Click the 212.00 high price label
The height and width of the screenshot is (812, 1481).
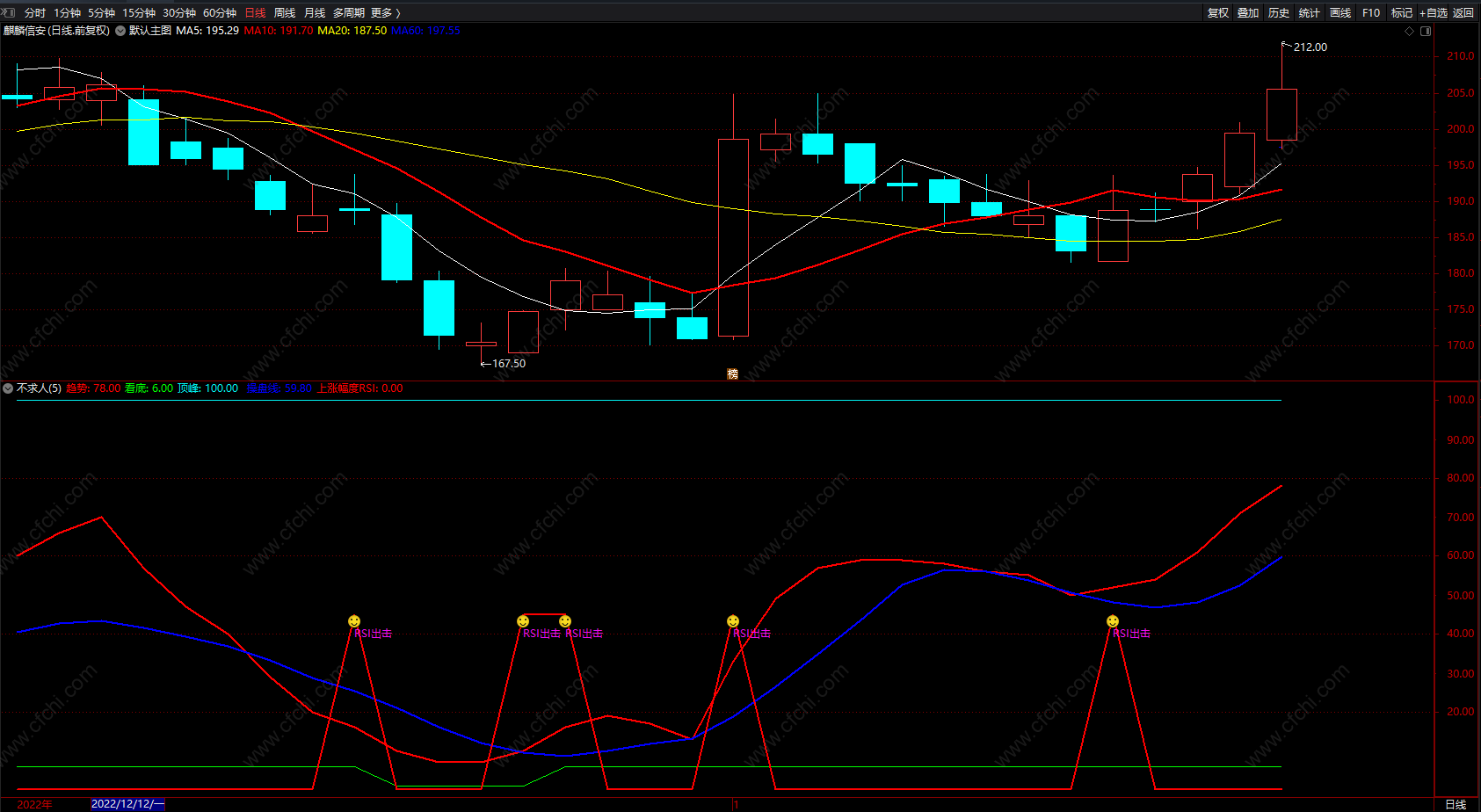tap(1310, 47)
